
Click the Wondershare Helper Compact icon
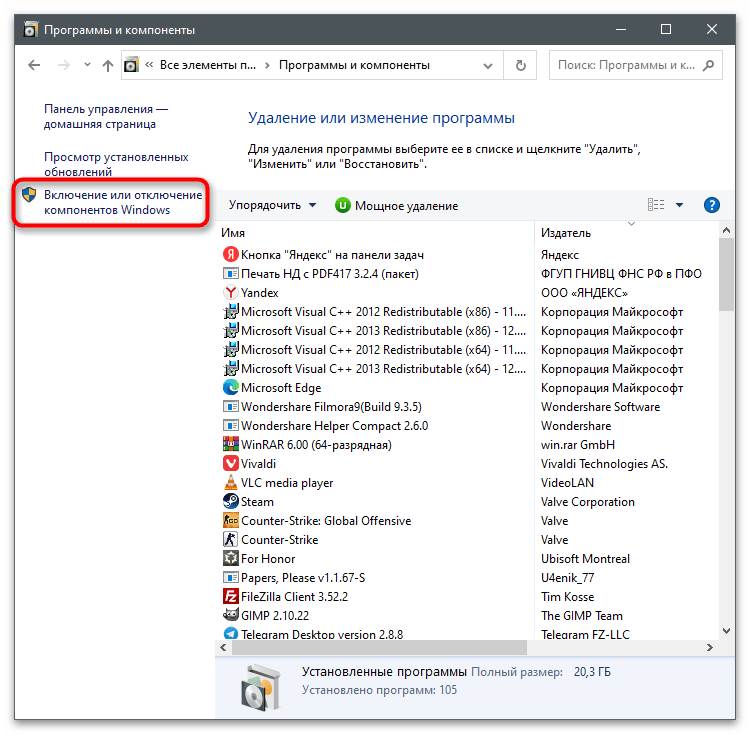coord(231,425)
